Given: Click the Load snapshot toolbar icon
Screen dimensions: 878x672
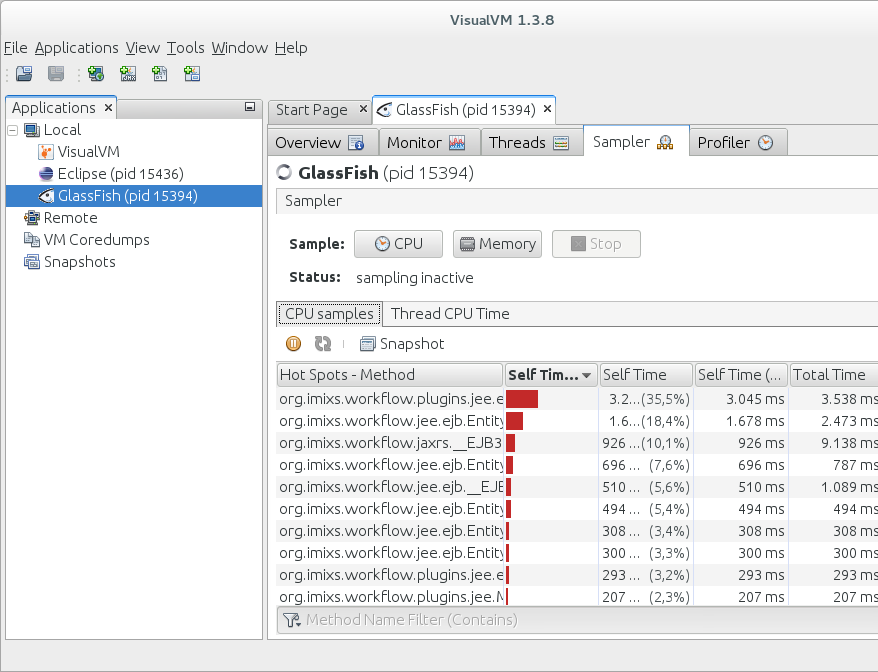Looking at the screenshot, I should 24,74.
